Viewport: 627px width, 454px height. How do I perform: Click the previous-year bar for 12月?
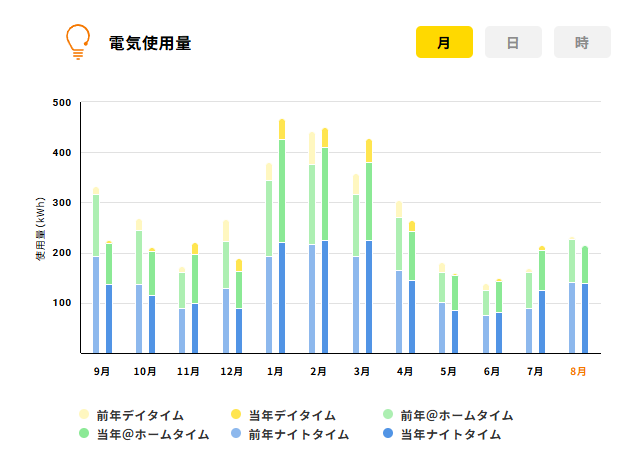coord(226,286)
